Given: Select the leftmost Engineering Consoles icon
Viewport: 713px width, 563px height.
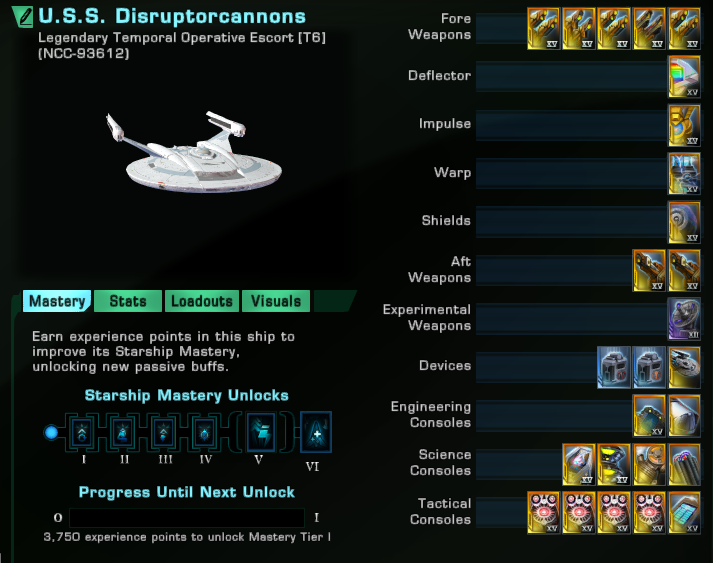Looking at the screenshot, I should click(649, 416).
